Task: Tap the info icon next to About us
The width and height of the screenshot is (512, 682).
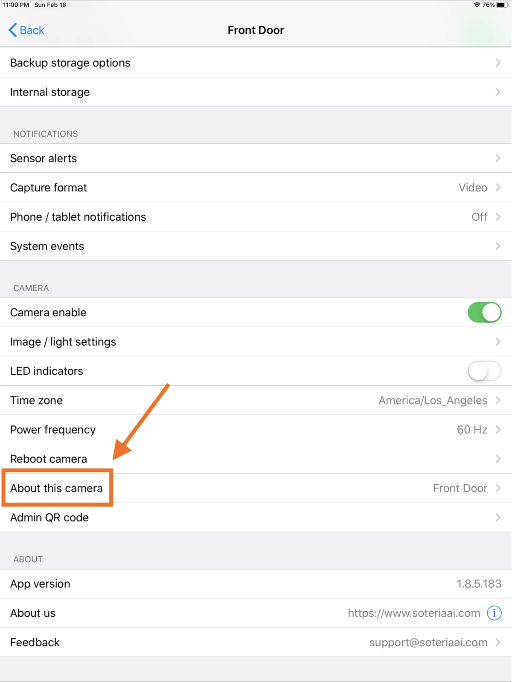Action: pyautogui.click(x=494, y=613)
